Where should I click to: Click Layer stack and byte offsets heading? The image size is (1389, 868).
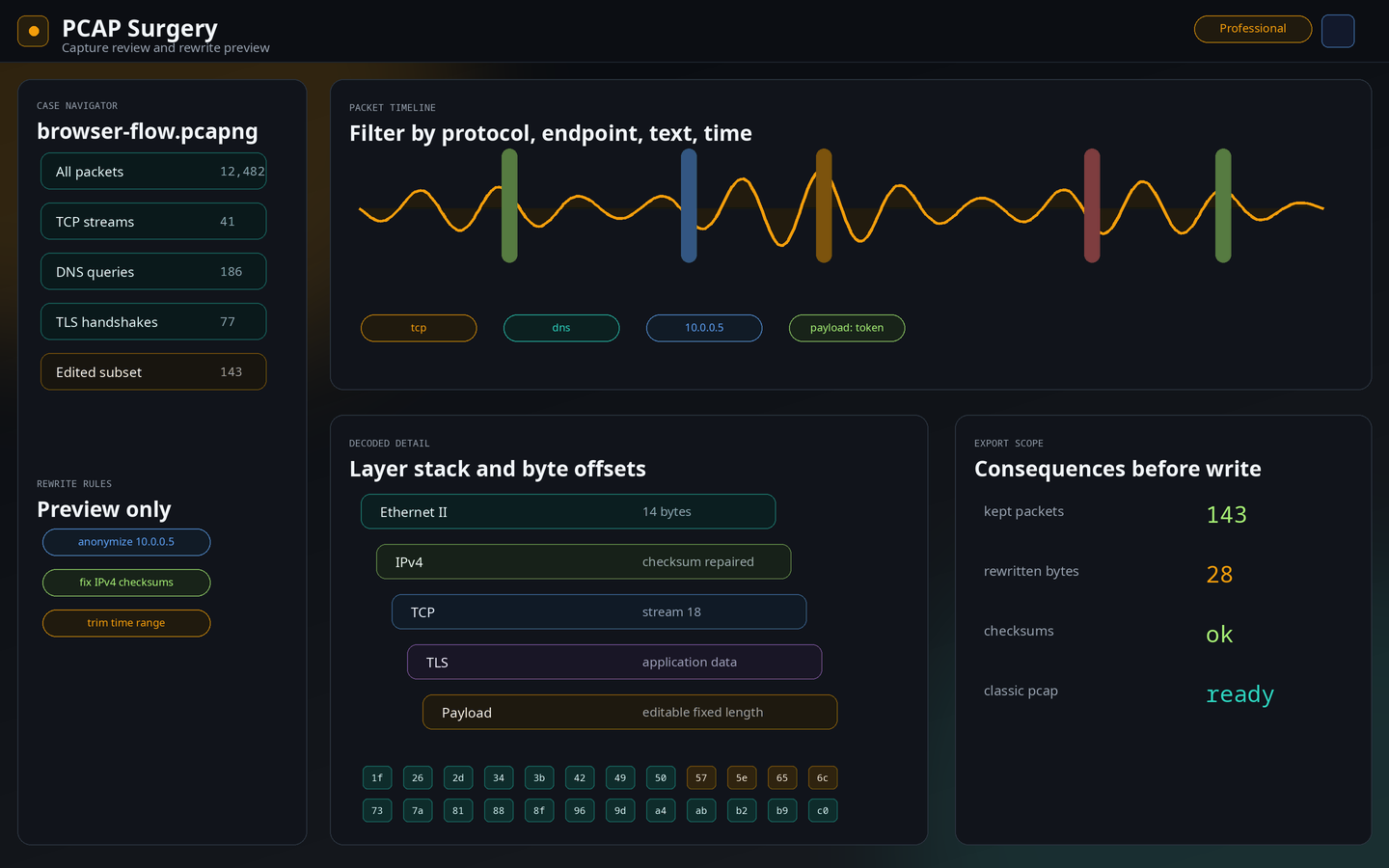498,469
